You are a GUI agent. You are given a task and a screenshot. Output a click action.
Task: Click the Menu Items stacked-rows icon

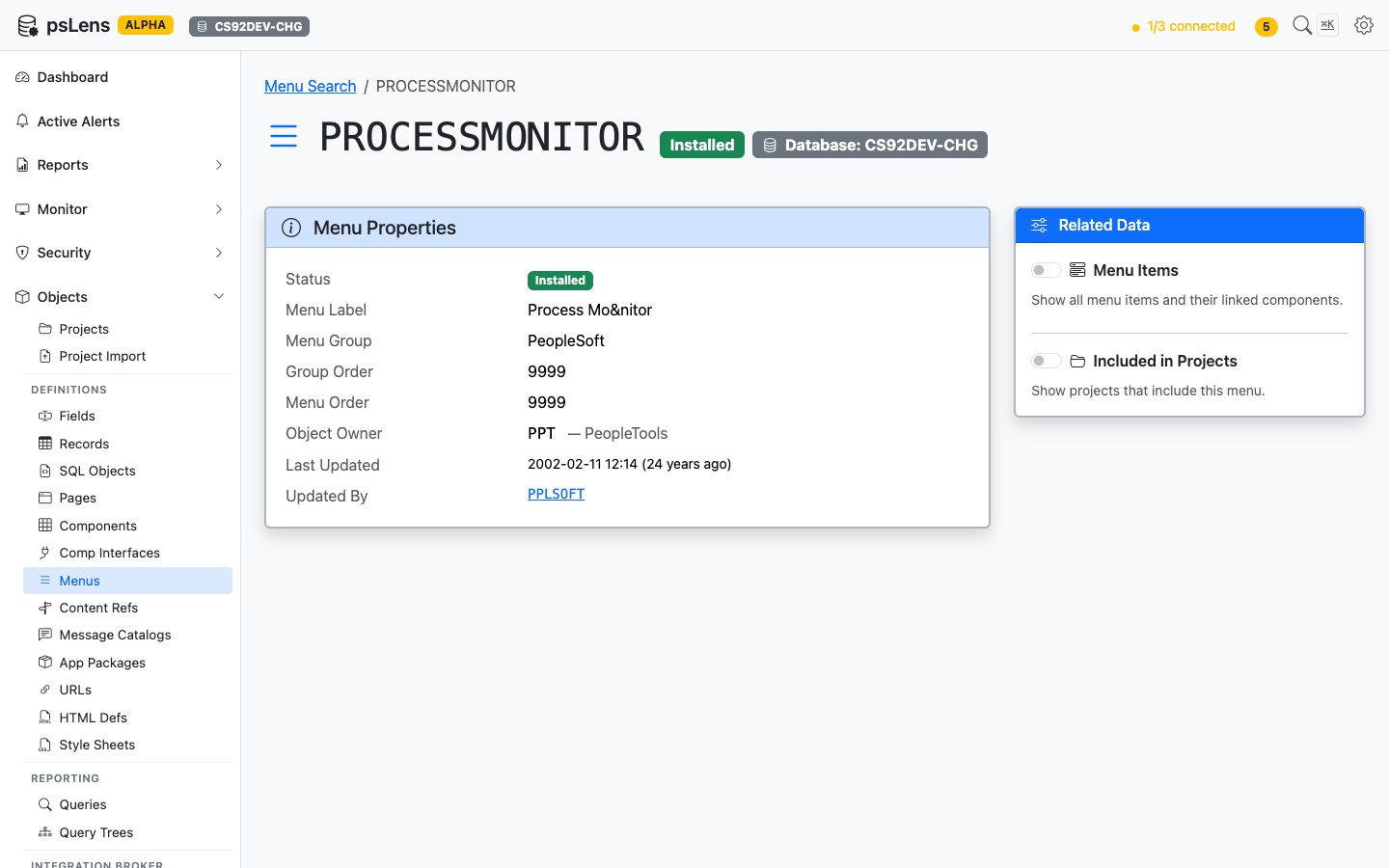[x=1077, y=270]
